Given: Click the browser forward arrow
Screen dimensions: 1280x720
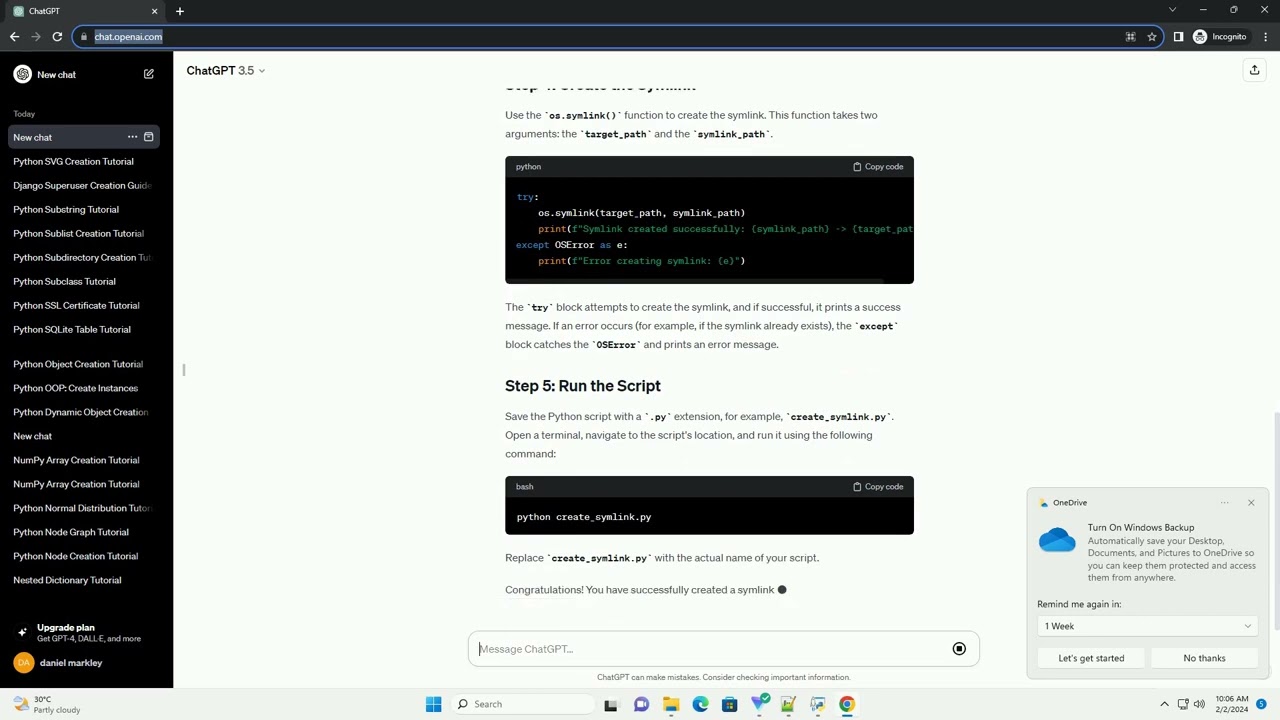Looking at the screenshot, I should point(36,37).
